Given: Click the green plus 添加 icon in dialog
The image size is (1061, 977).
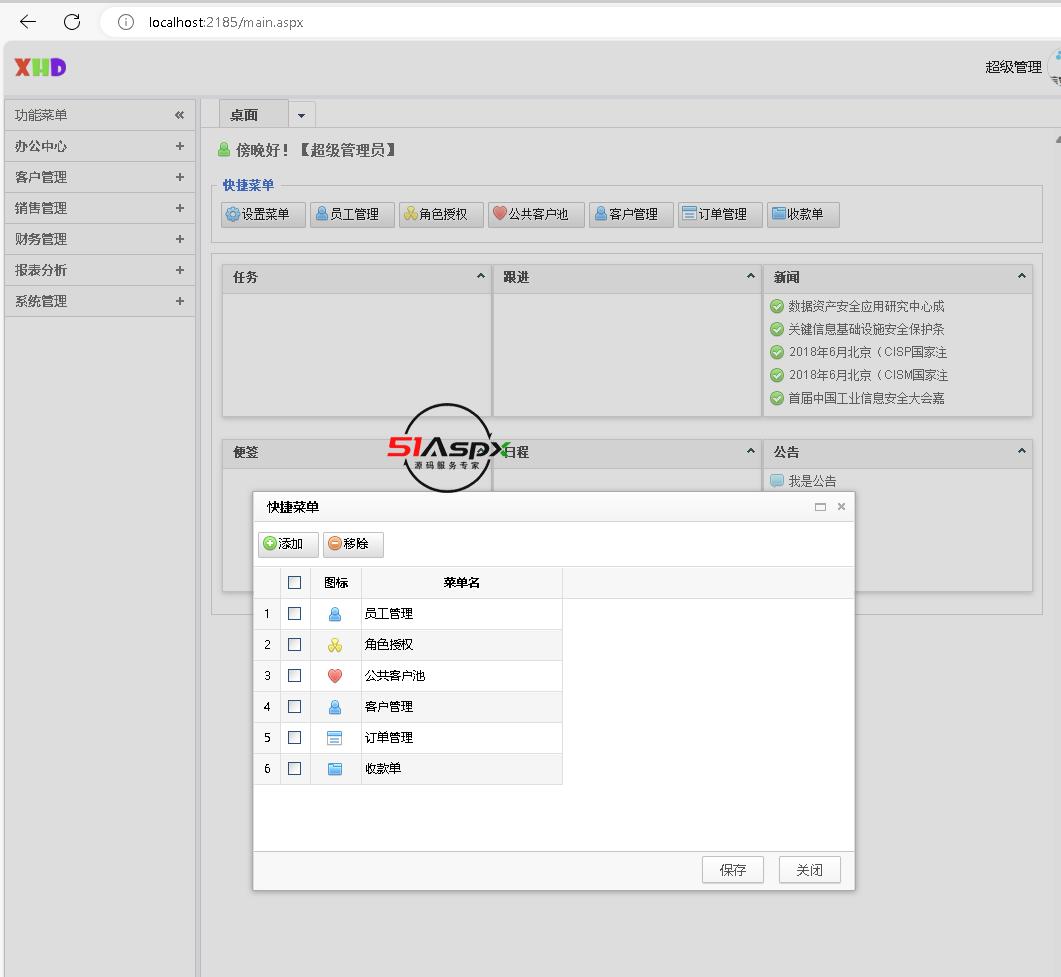Looking at the screenshot, I should click(x=270, y=544).
